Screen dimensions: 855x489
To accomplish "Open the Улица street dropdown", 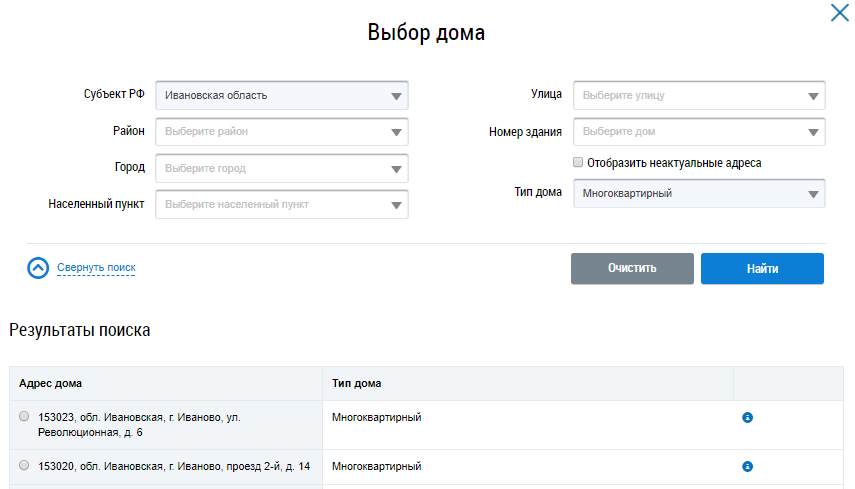I will point(699,96).
